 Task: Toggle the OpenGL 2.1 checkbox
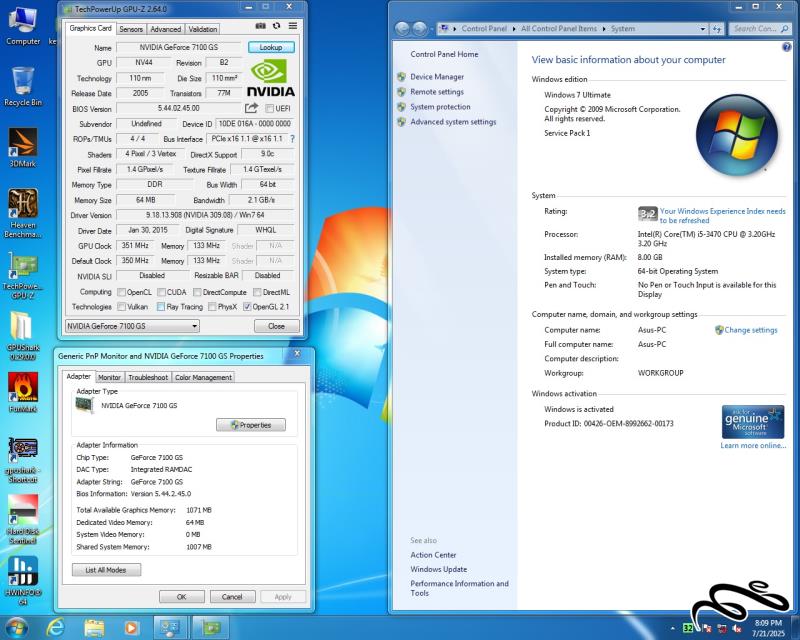click(247, 307)
